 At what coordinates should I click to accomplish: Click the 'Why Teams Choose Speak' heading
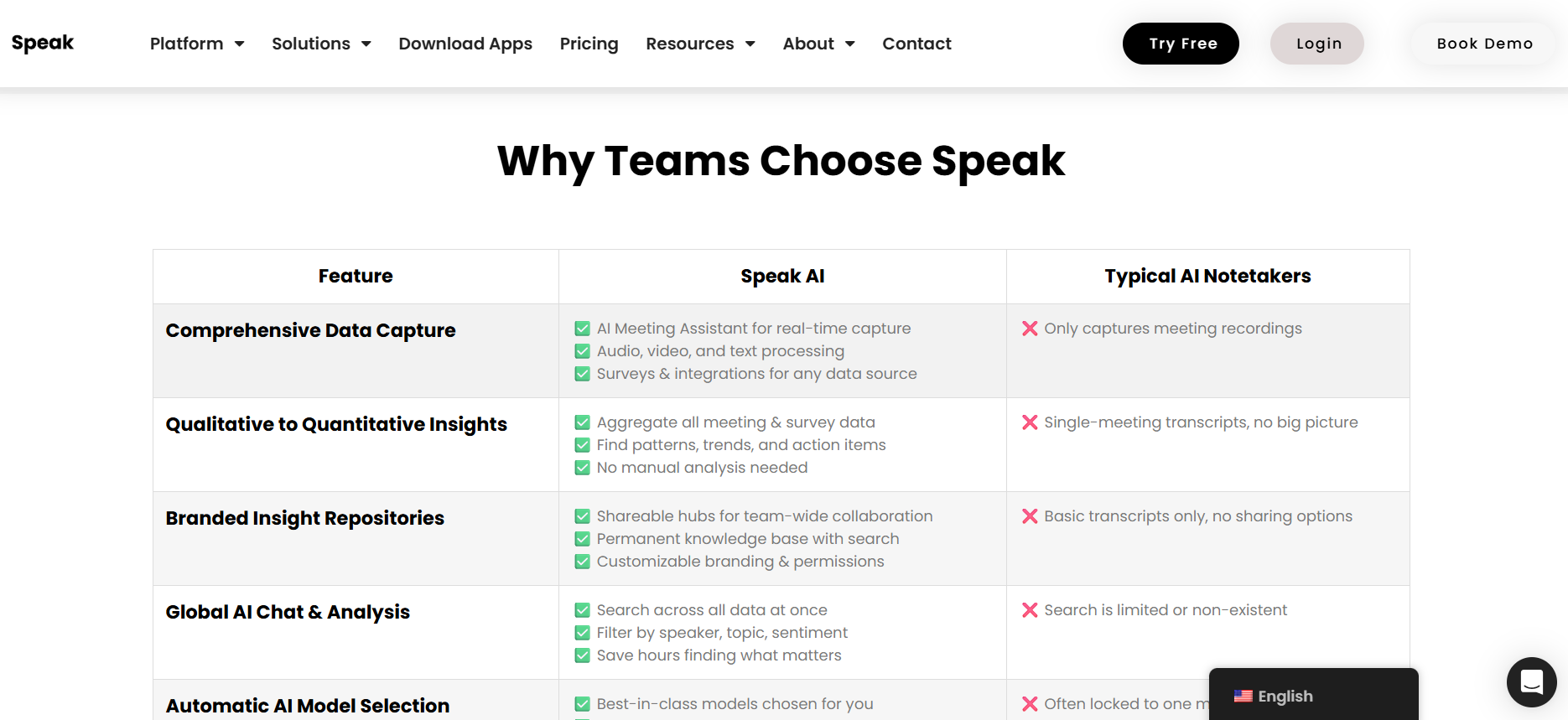(781, 161)
